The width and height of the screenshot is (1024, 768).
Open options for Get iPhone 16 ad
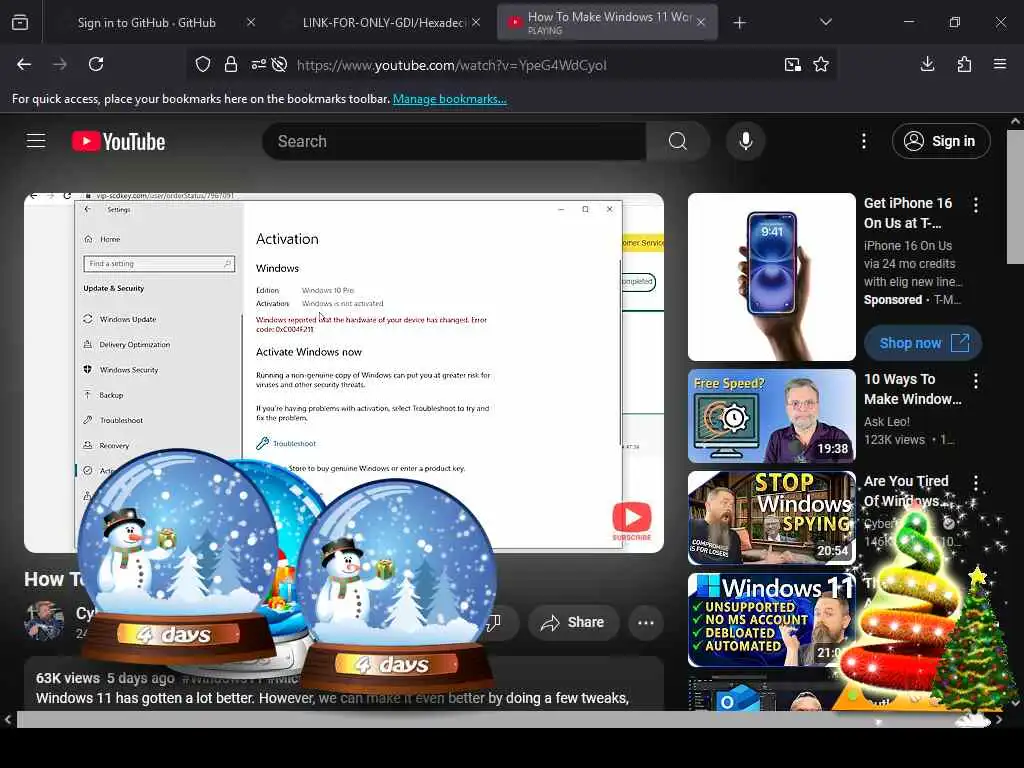pos(976,205)
